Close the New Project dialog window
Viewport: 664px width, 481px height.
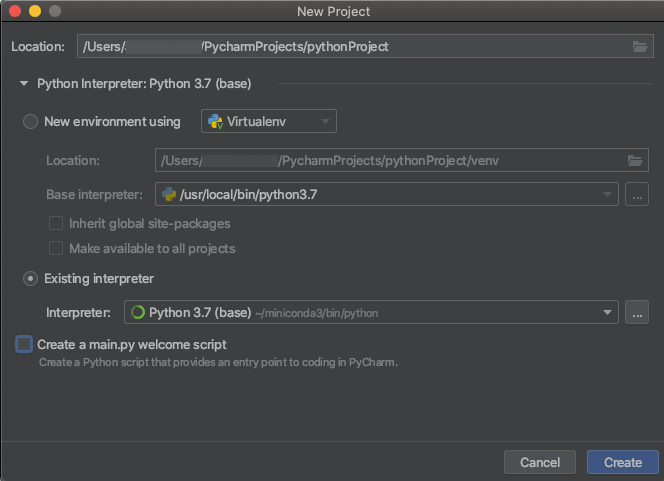[x=15, y=11]
